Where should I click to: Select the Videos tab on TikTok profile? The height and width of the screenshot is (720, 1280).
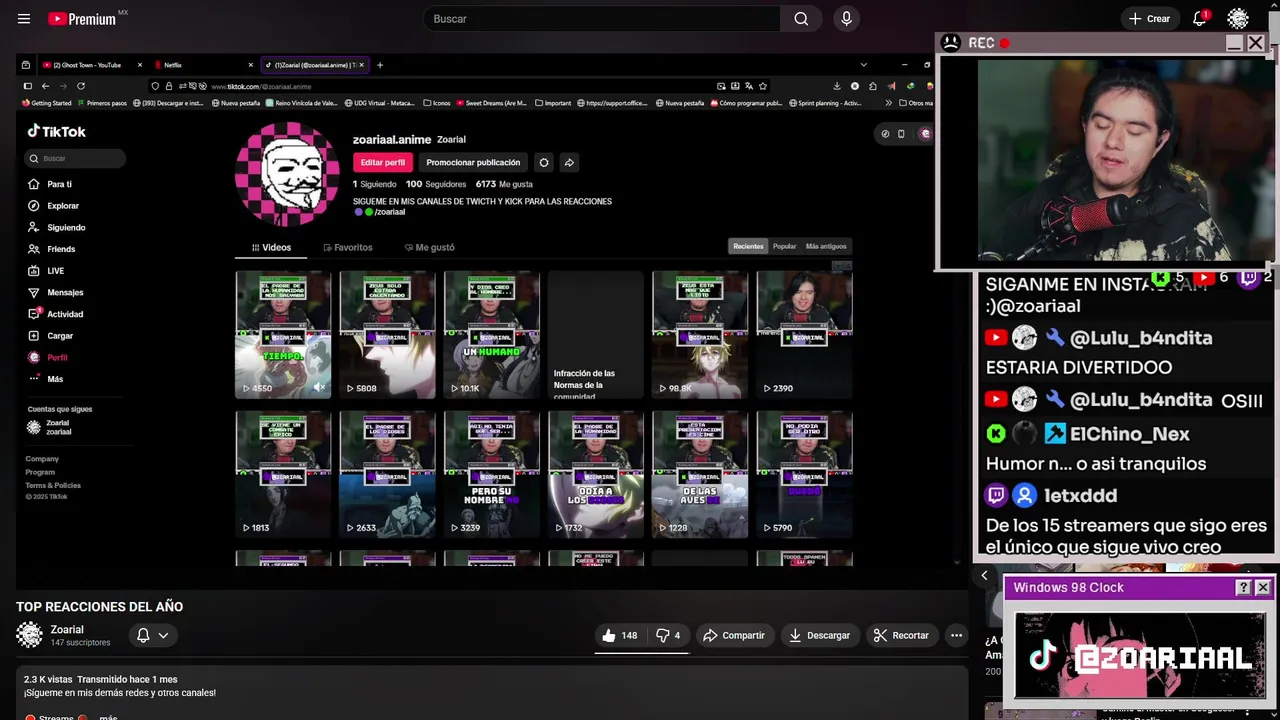(x=271, y=247)
